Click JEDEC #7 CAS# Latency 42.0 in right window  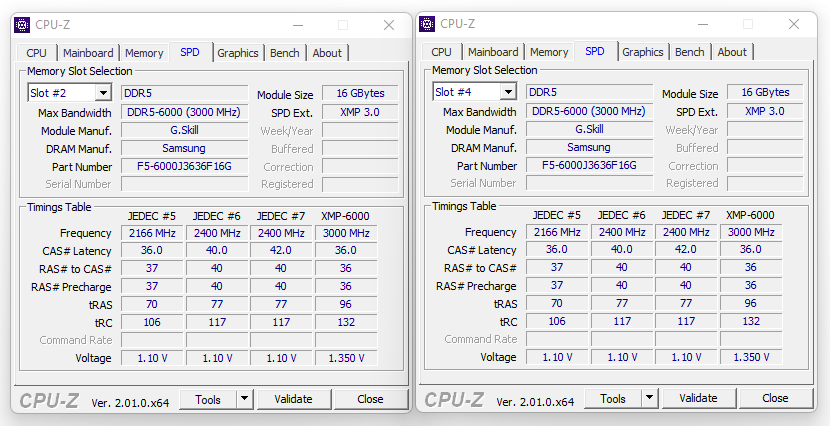[686, 249]
